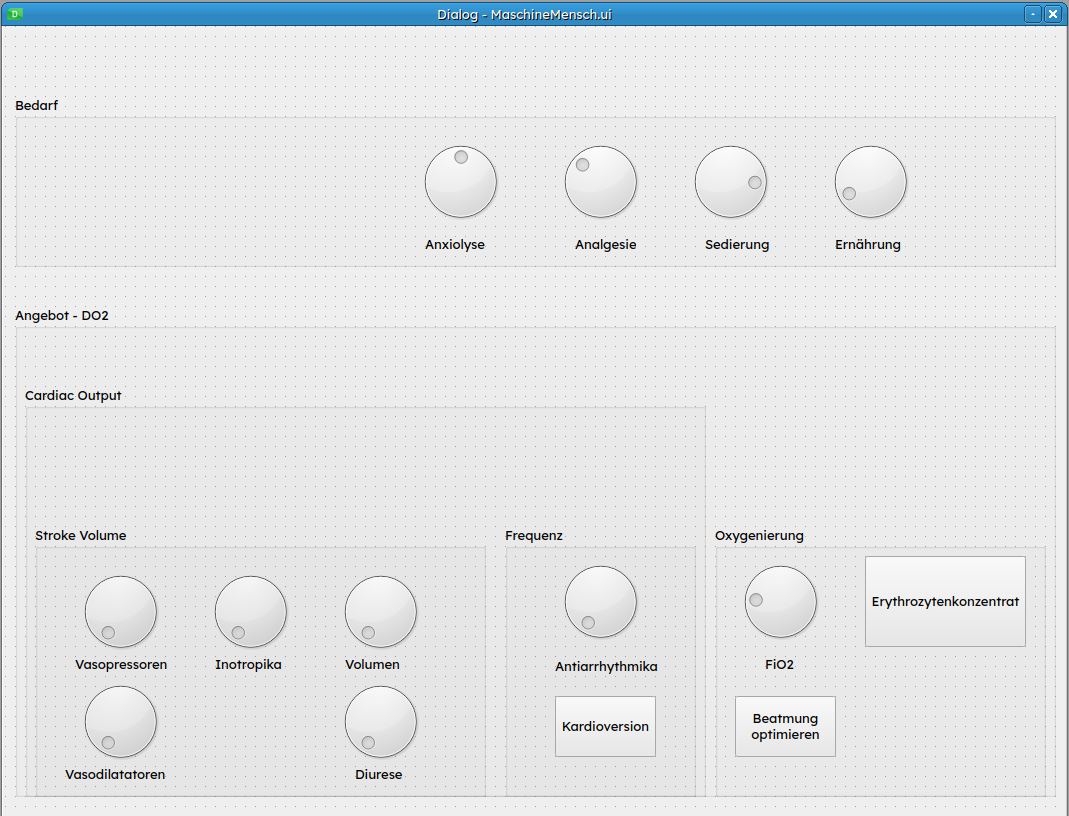Close the MaschineMensch.ui dialog
Screen dimensions: 1069x816
pyautogui.click(x=1052, y=14)
